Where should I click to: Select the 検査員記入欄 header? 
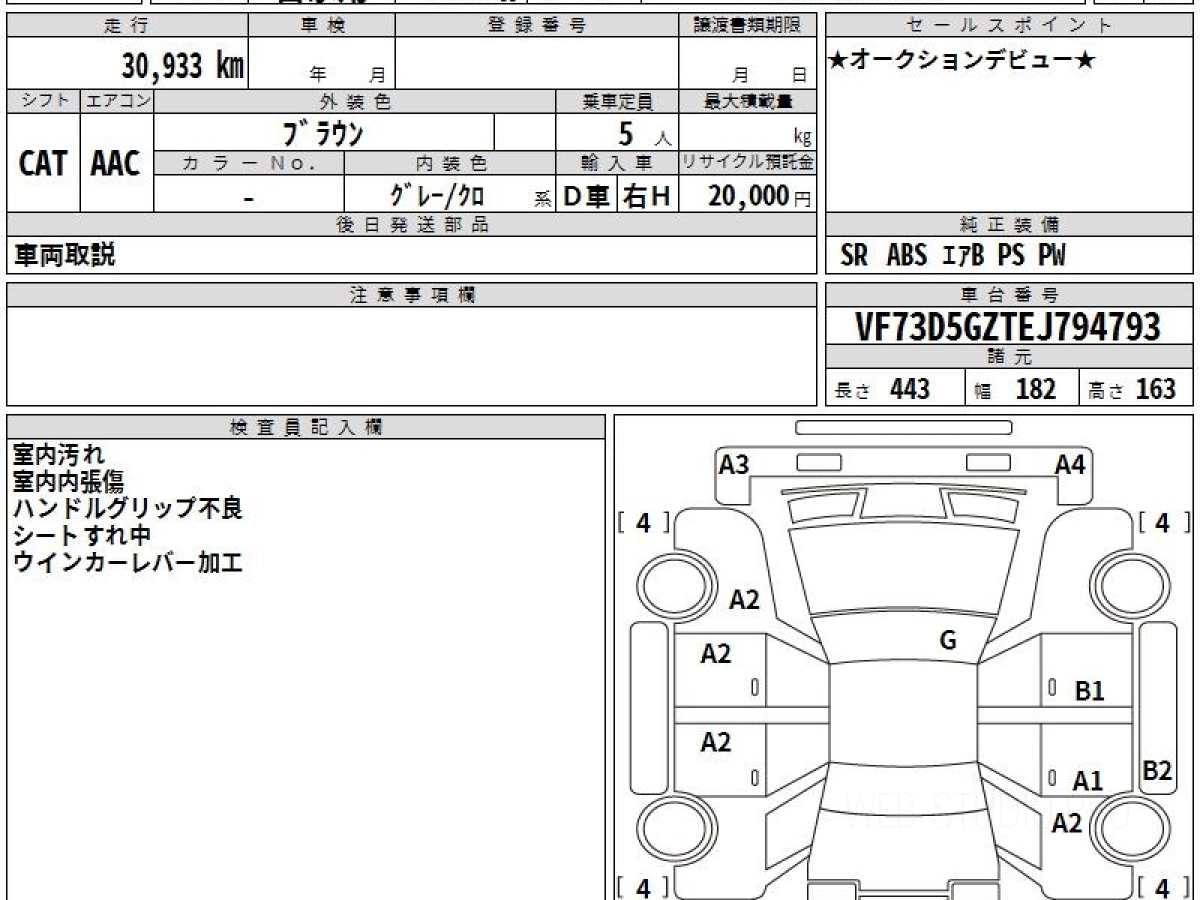(306, 427)
